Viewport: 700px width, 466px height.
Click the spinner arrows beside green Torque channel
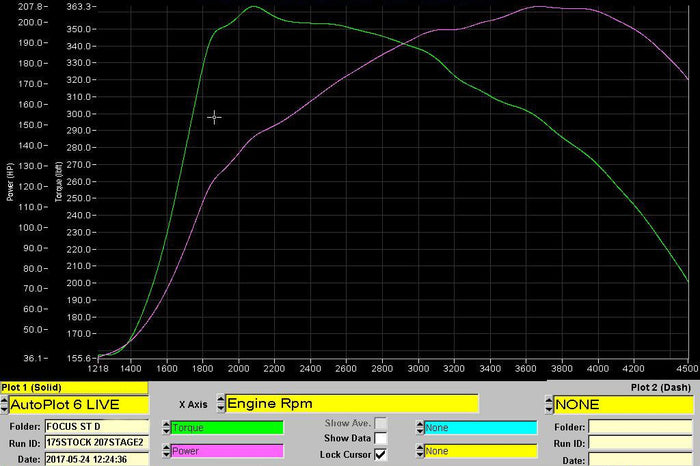[x=165, y=428]
